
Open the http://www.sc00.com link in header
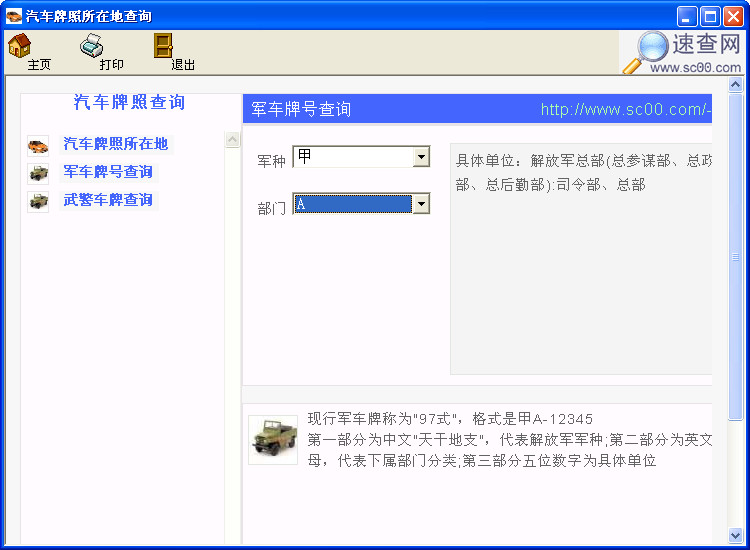(x=626, y=110)
